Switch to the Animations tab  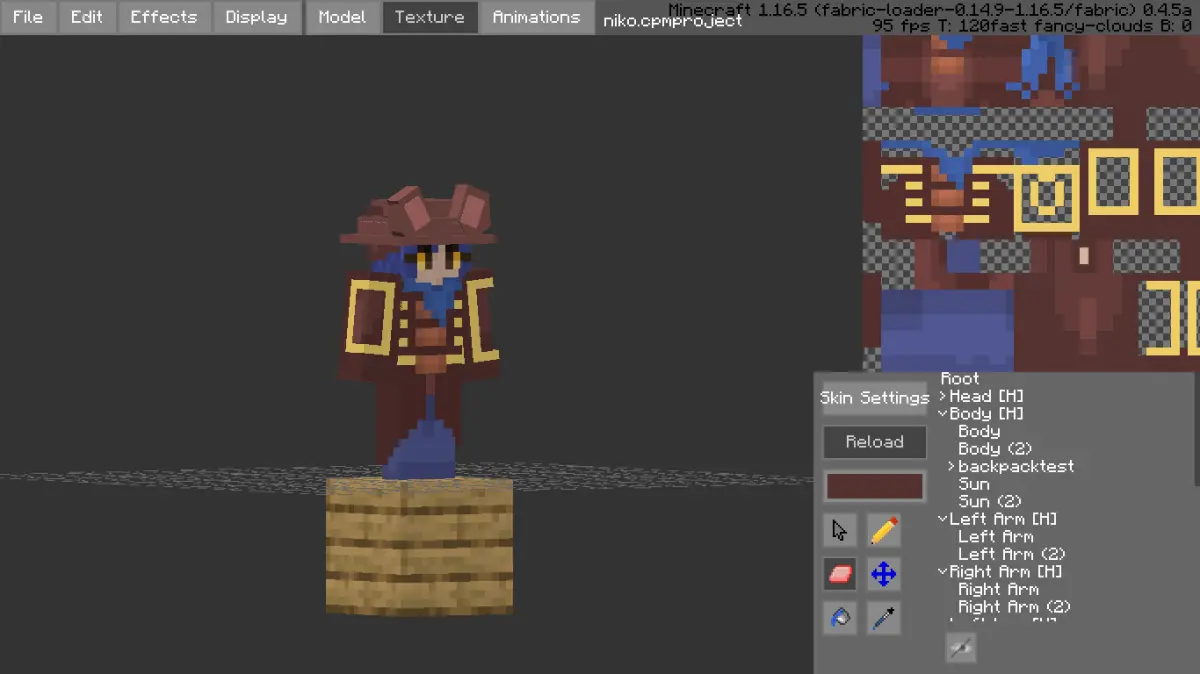[x=536, y=17]
